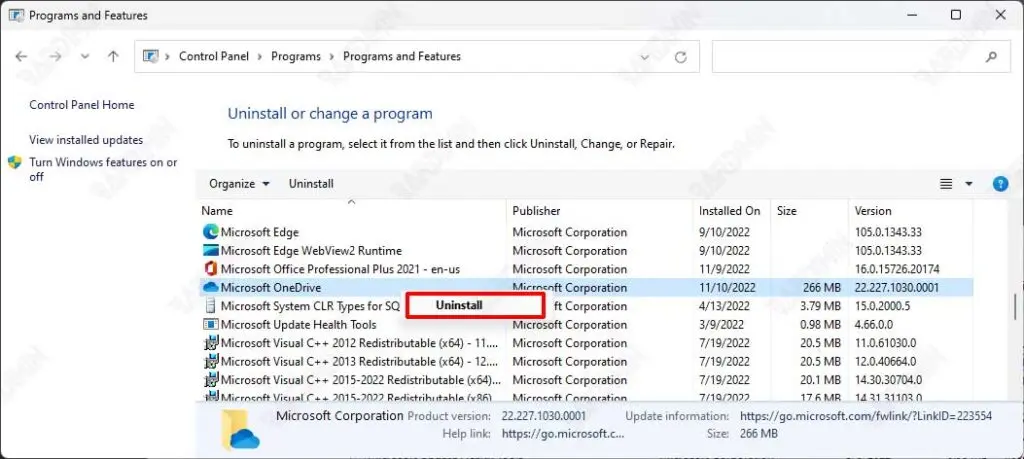
Task: Click Visual C++ 2012 Redistributable icon
Action: 210,343
